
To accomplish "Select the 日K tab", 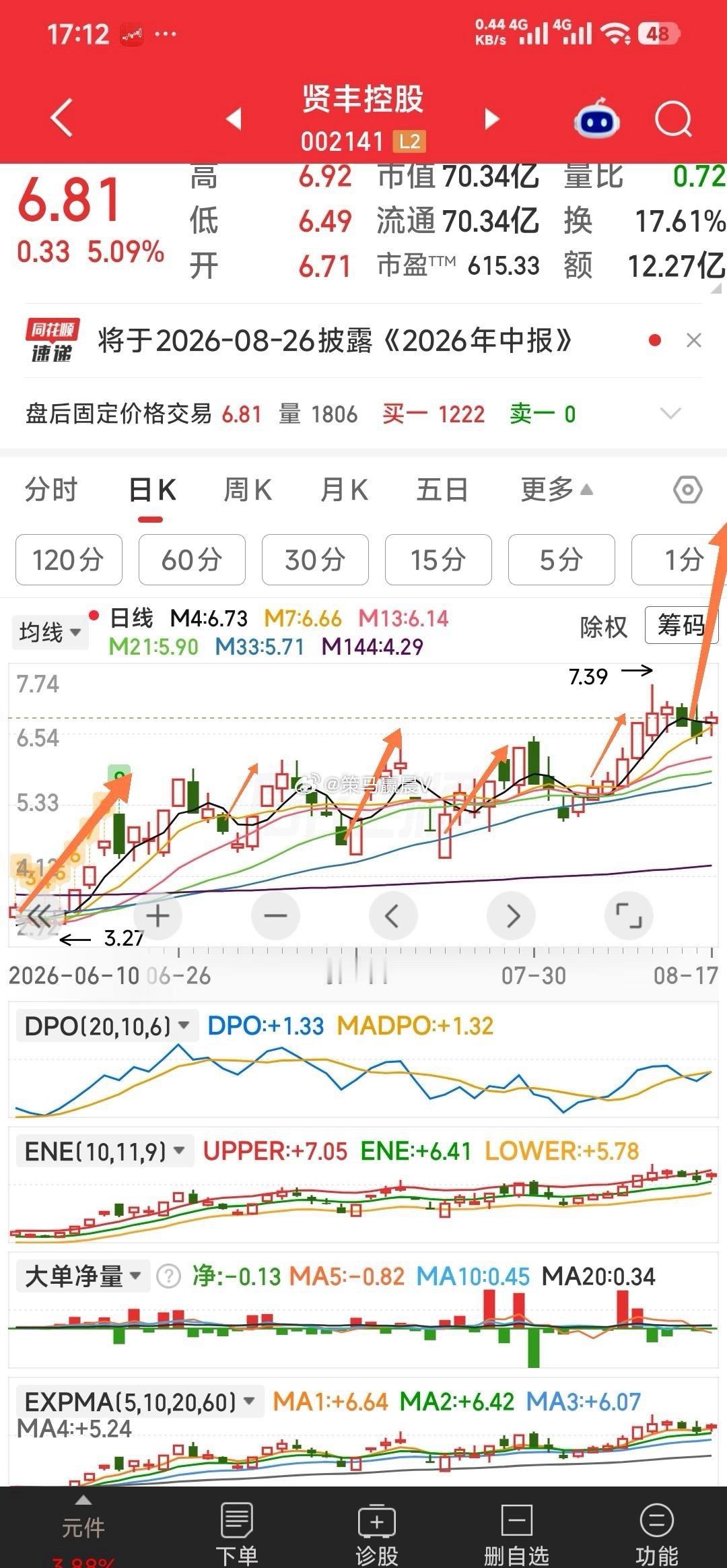I will click(x=152, y=490).
